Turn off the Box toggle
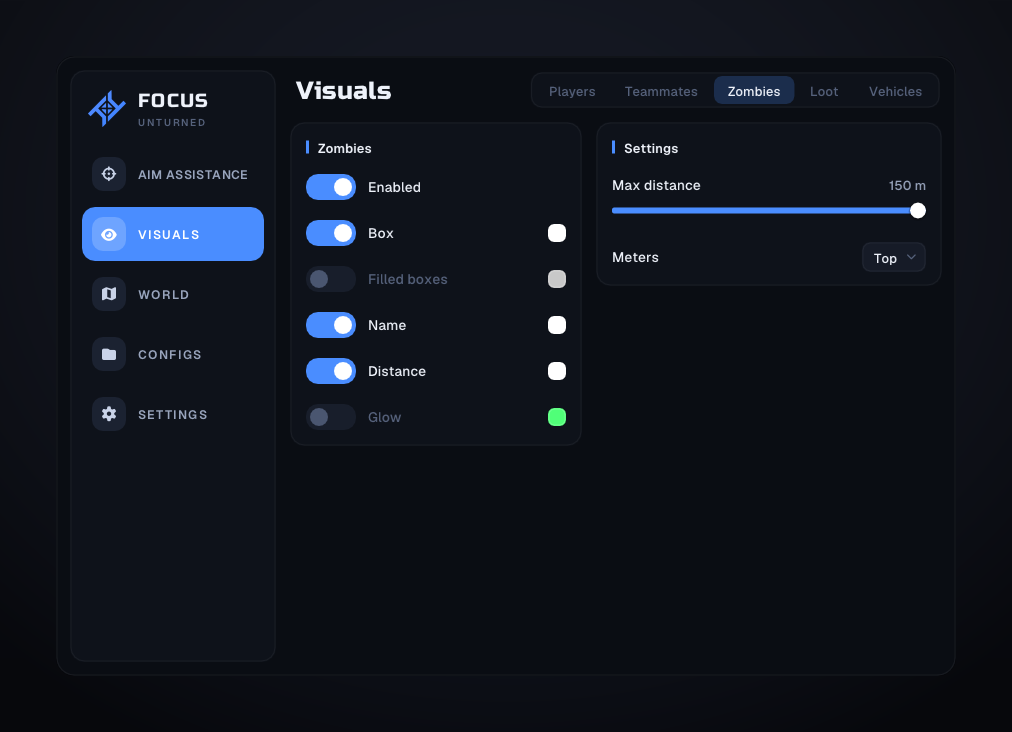 coord(331,233)
